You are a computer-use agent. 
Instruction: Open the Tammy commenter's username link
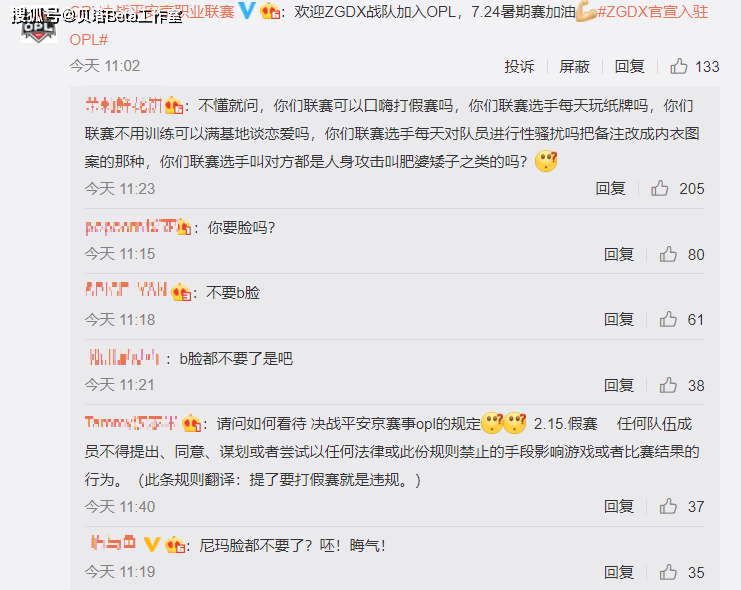(x=131, y=423)
